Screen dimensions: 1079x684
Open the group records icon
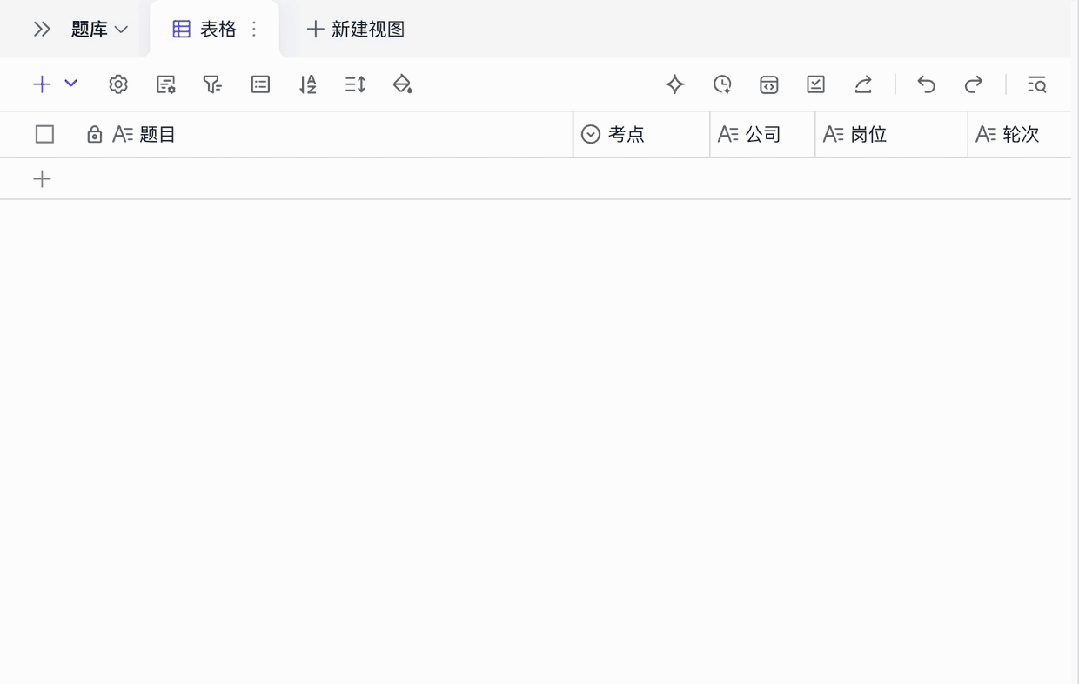(260, 84)
